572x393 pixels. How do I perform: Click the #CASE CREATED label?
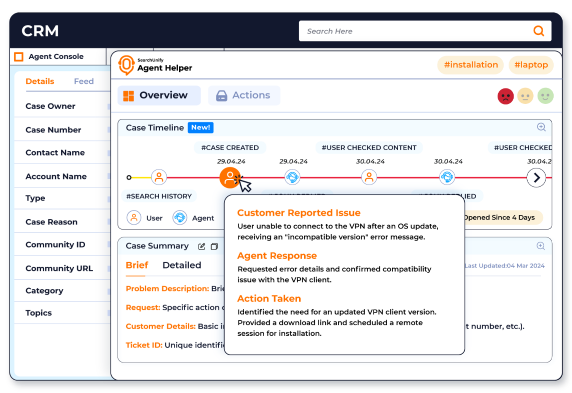pos(230,147)
